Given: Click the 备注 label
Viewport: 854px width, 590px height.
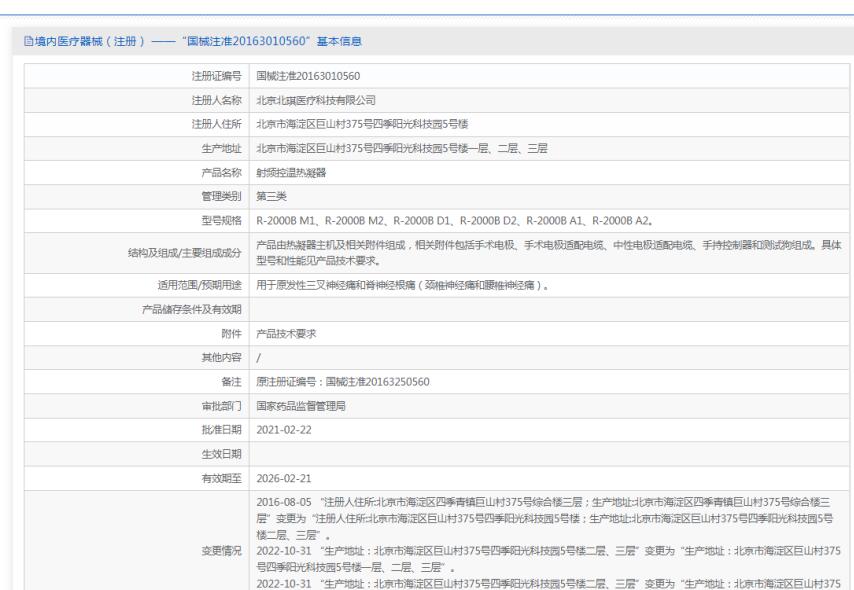Looking at the screenshot, I should pyautogui.click(x=231, y=382).
